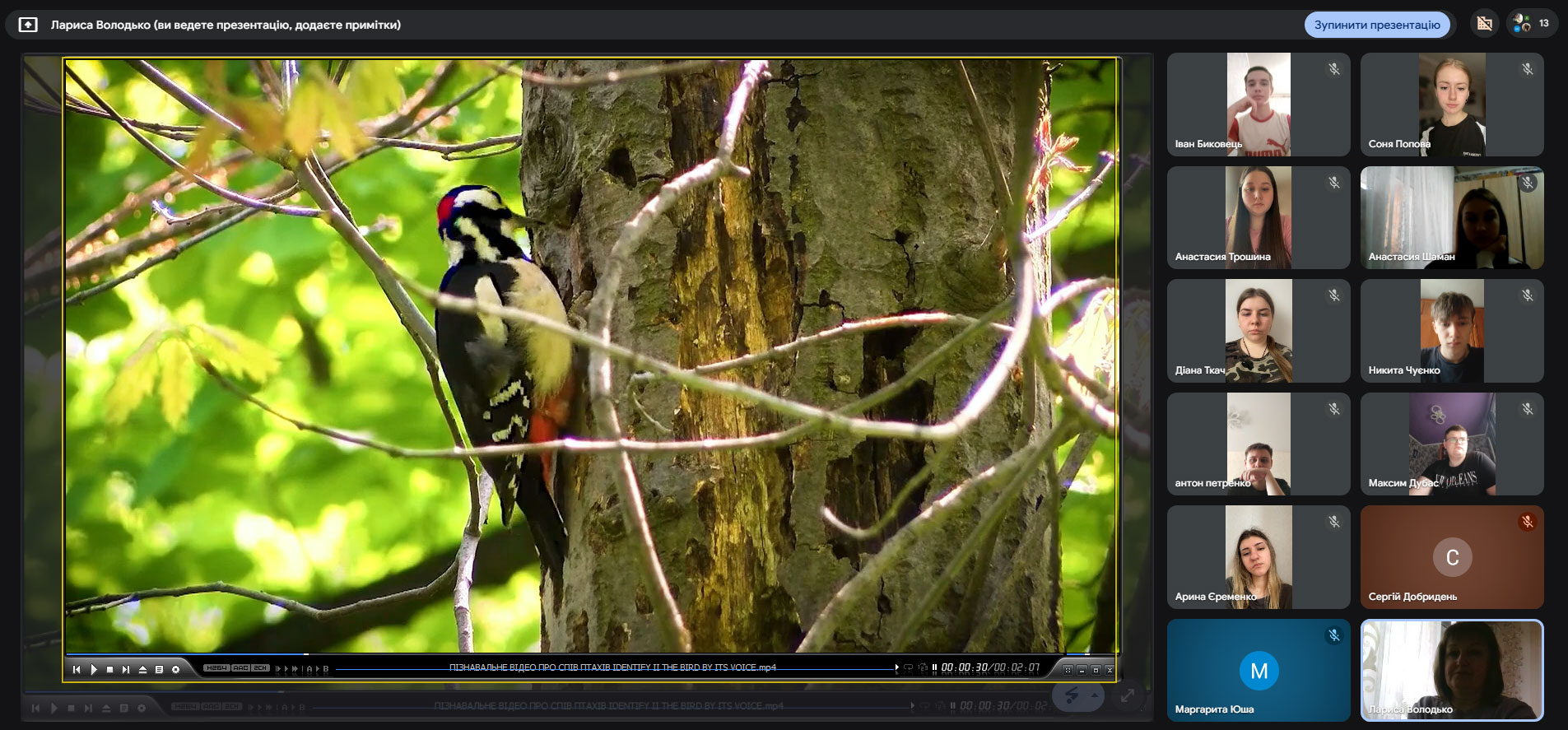The height and width of the screenshot is (730, 1568).
Task: Click the H264 codec info badge
Action: click(216, 668)
